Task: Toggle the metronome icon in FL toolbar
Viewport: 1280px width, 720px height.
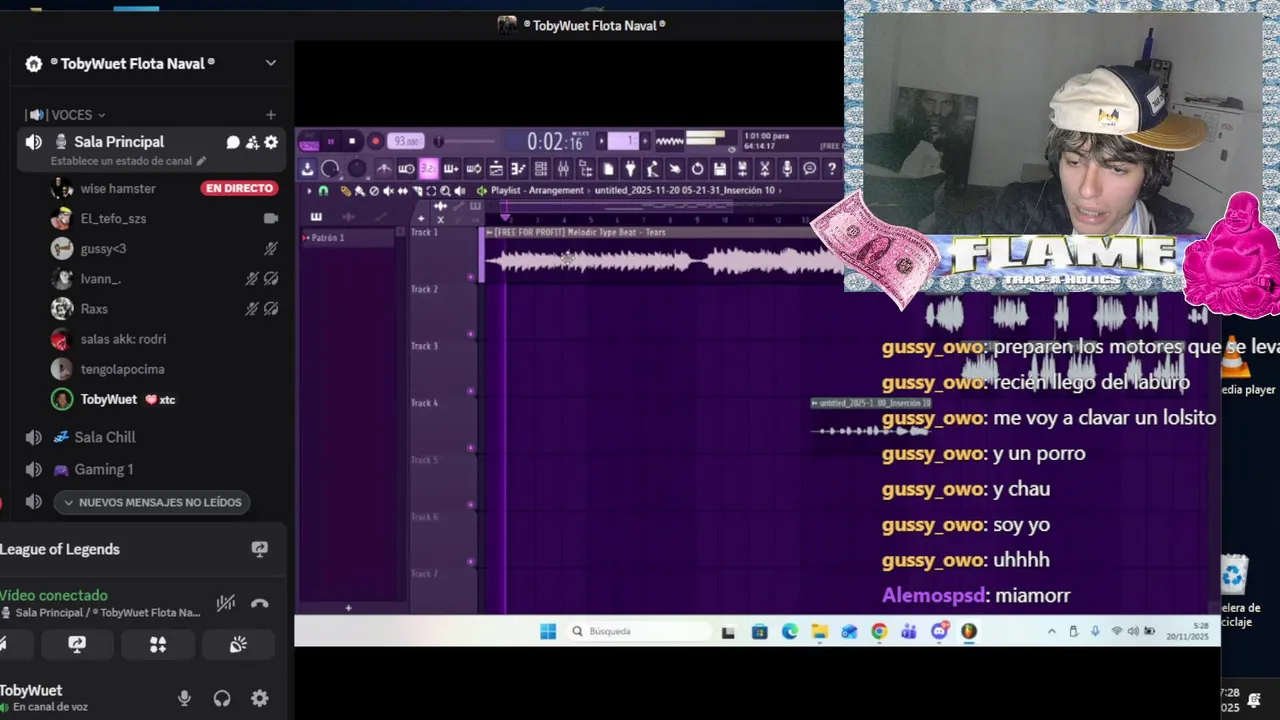Action: (383, 168)
